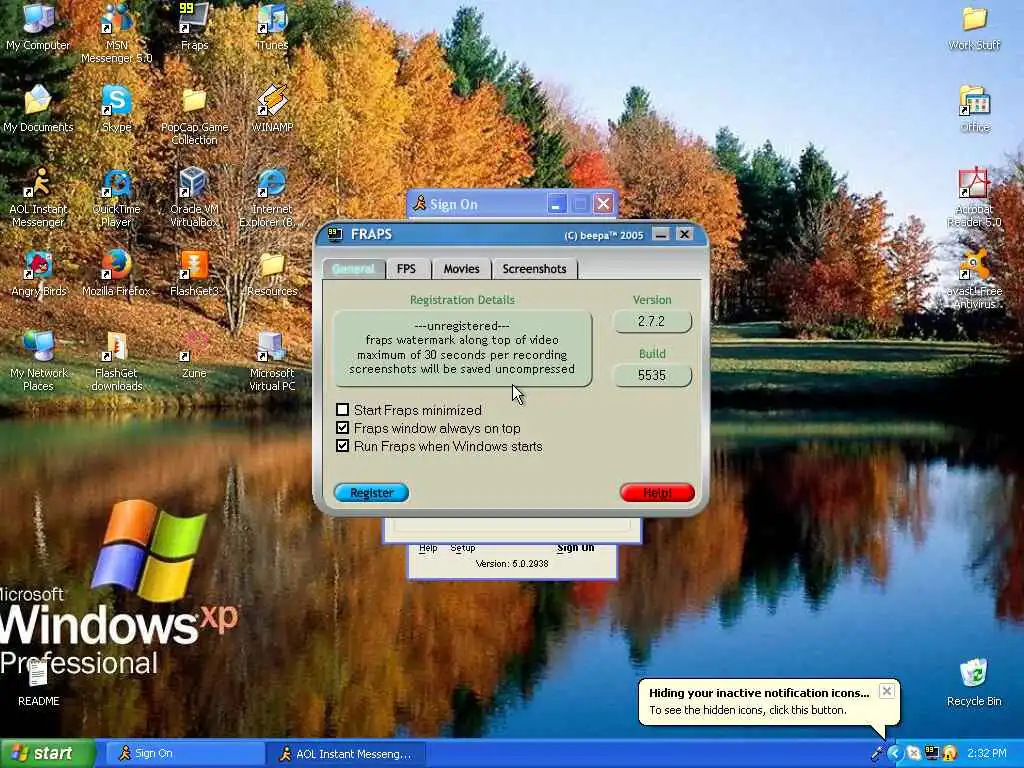Click the FRAPS title bar icon
This screenshot has height=768, width=1024.
coord(334,234)
